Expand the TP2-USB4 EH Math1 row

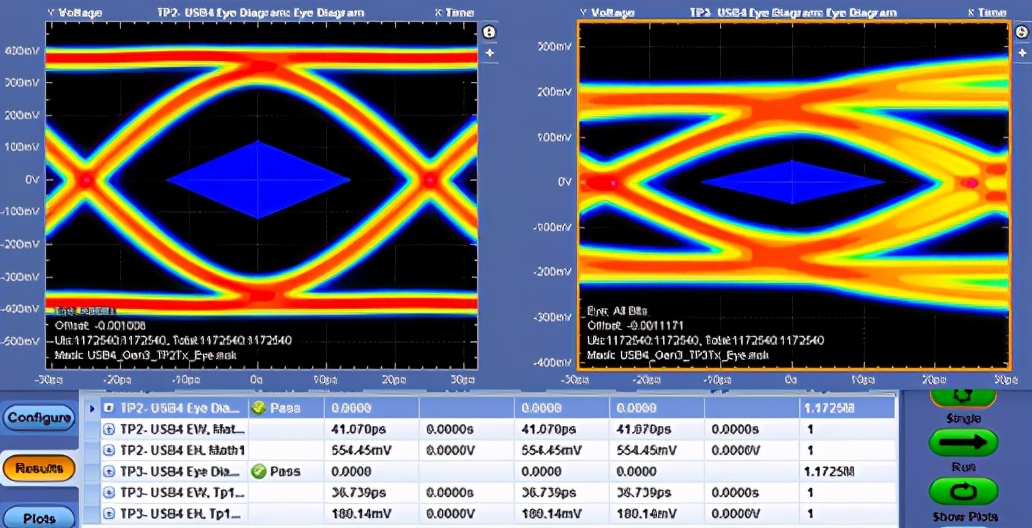pyautogui.click(x=110, y=450)
